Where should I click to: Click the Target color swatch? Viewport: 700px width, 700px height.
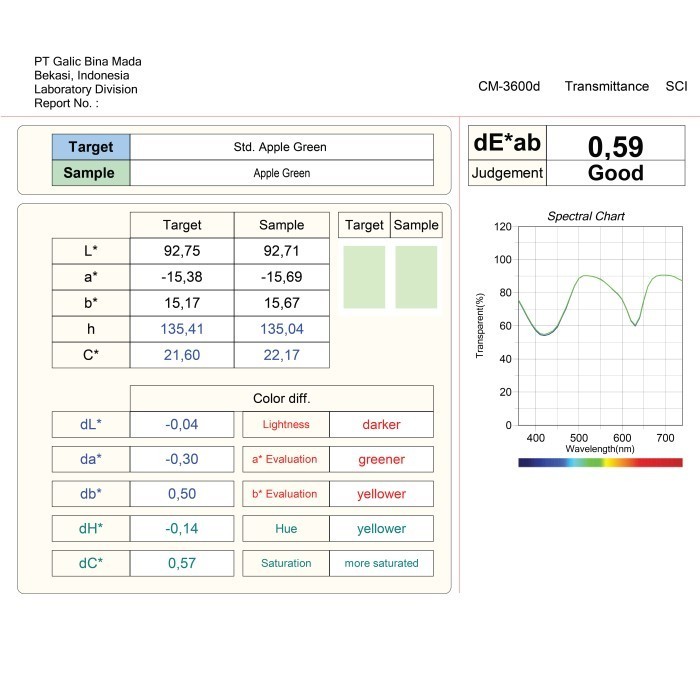pyautogui.click(x=364, y=277)
